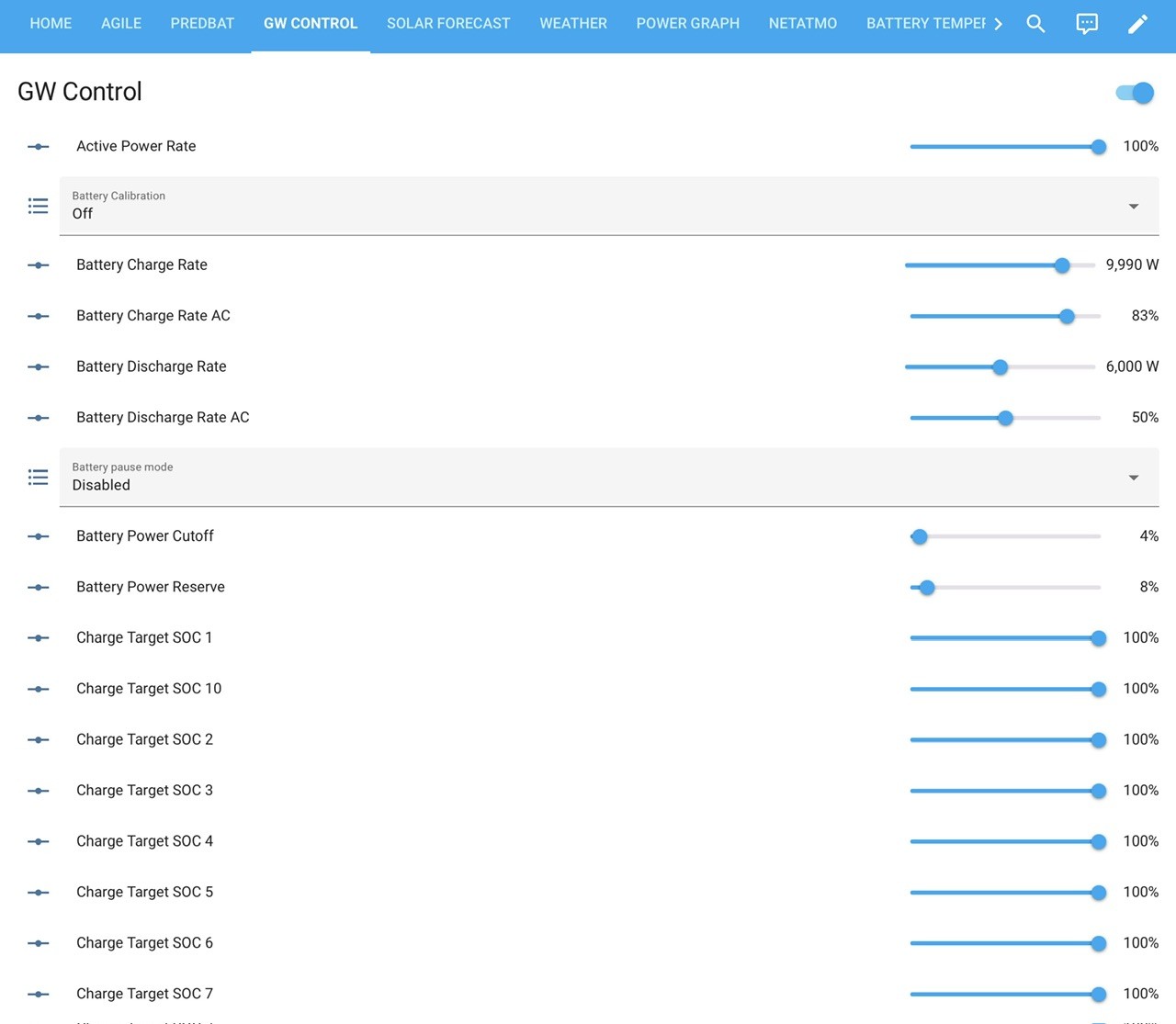Click the icon beside Charge Target SOC 10
The height and width of the screenshot is (1024, 1176).
[x=38, y=689]
